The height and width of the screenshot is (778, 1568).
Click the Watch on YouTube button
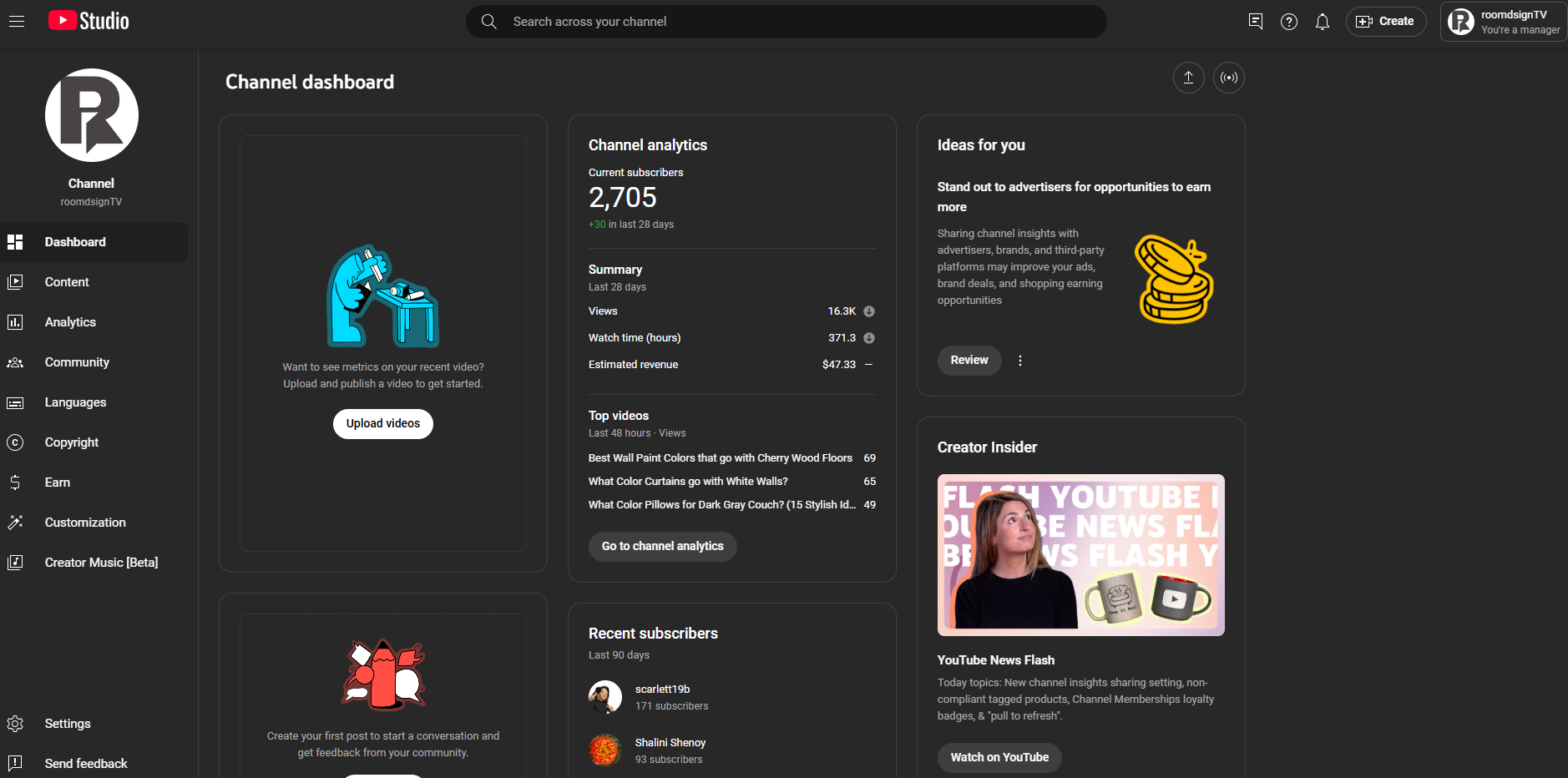(999, 758)
